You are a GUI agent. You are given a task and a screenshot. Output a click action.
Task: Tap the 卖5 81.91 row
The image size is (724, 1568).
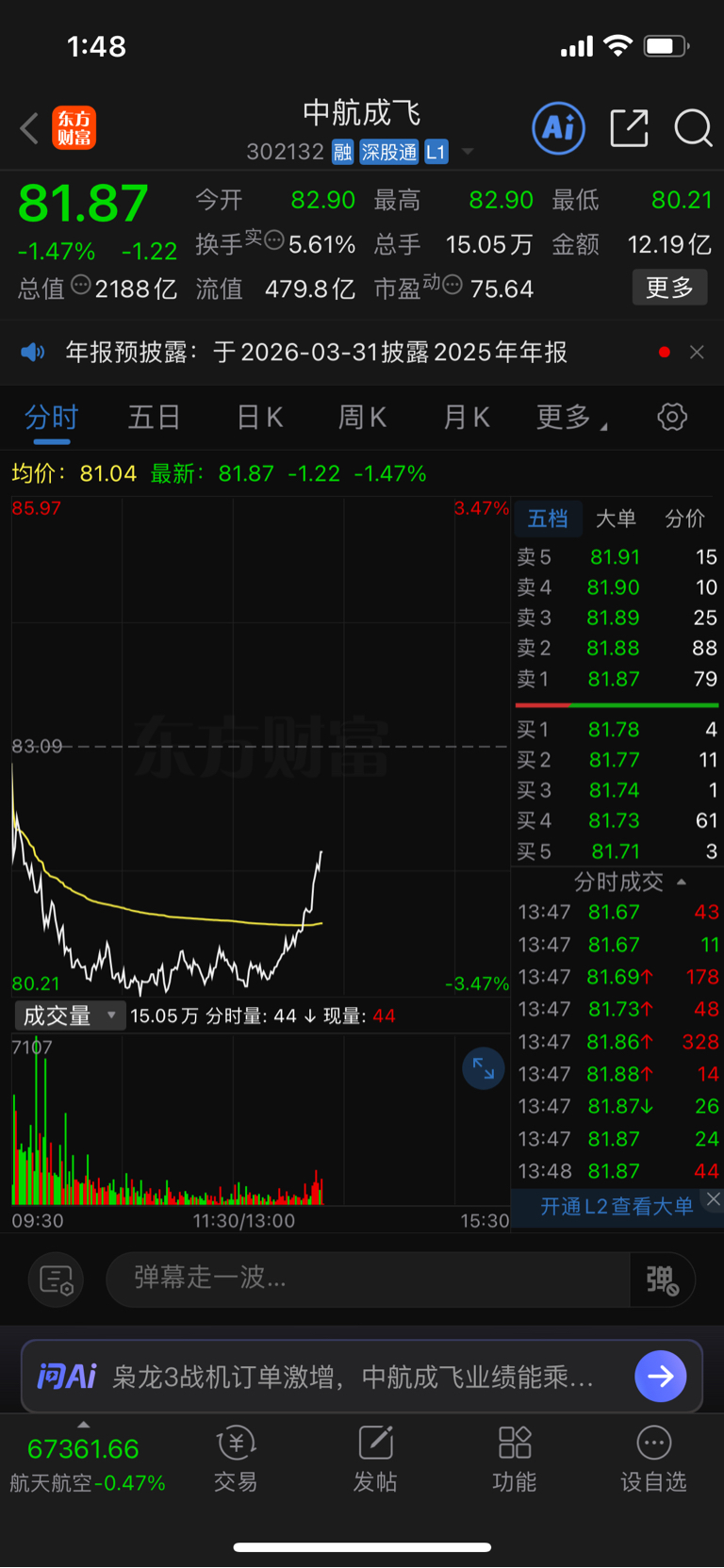pyautogui.click(x=617, y=557)
